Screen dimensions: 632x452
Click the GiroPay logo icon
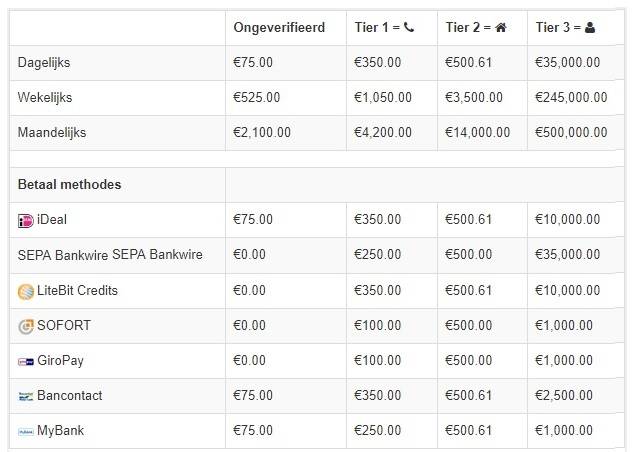click(x=26, y=361)
